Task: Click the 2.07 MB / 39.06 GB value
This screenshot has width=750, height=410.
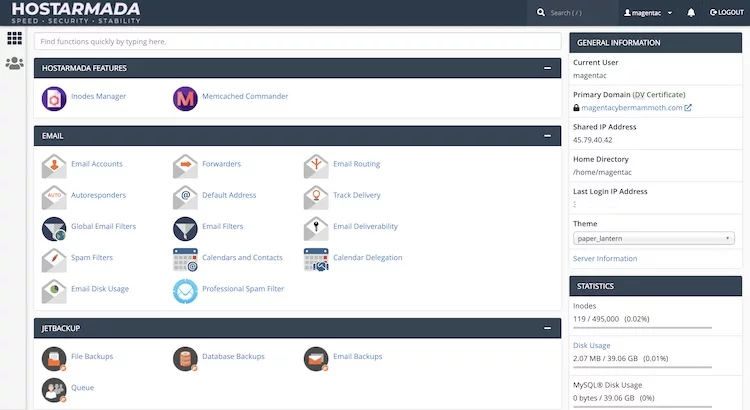Action: [x=605, y=358]
